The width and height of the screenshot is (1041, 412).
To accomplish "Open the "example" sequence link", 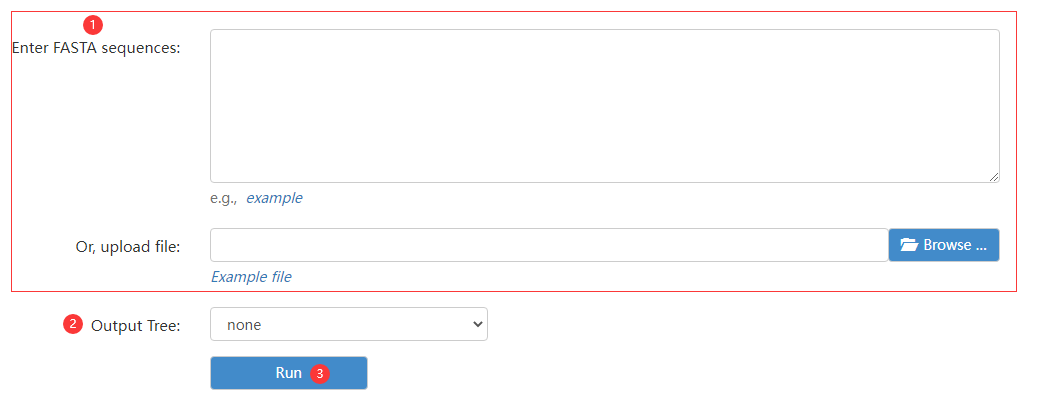I will point(274,198).
